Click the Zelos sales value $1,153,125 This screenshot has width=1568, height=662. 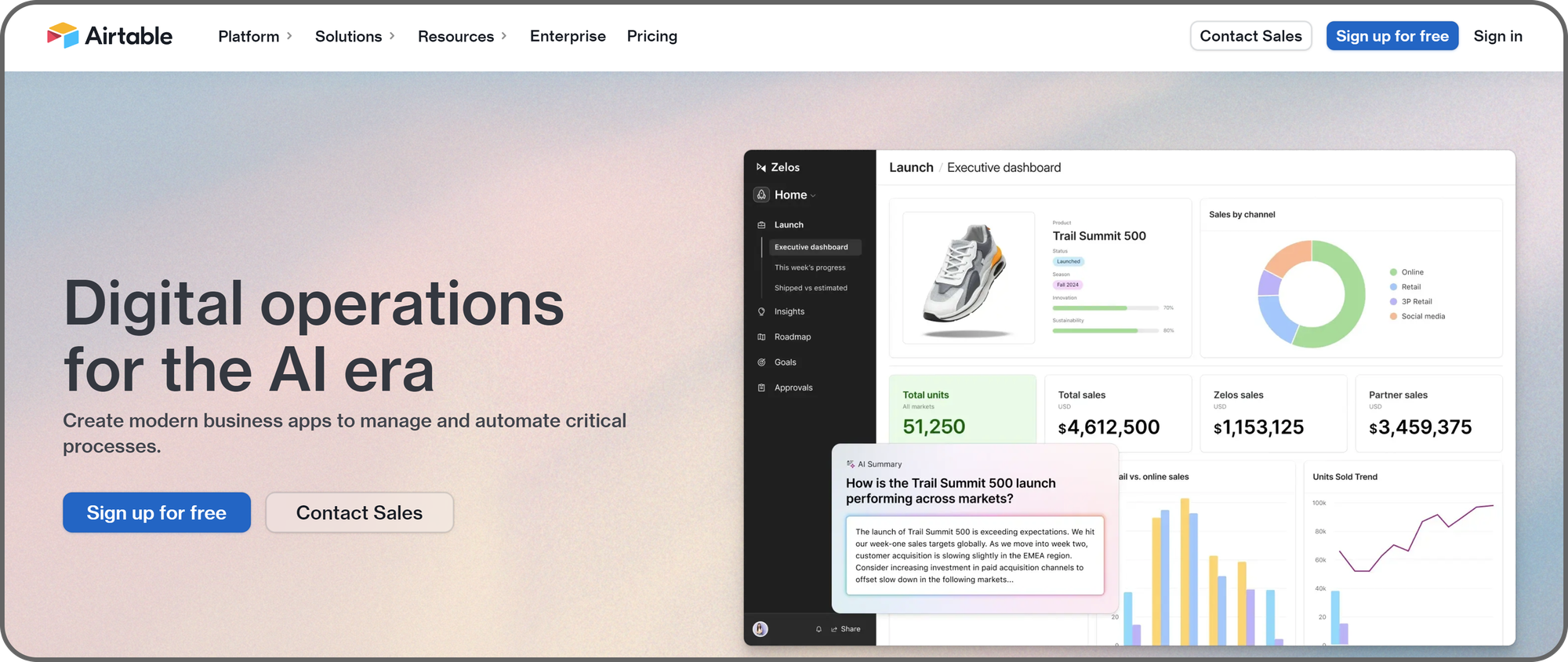[1258, 427]
